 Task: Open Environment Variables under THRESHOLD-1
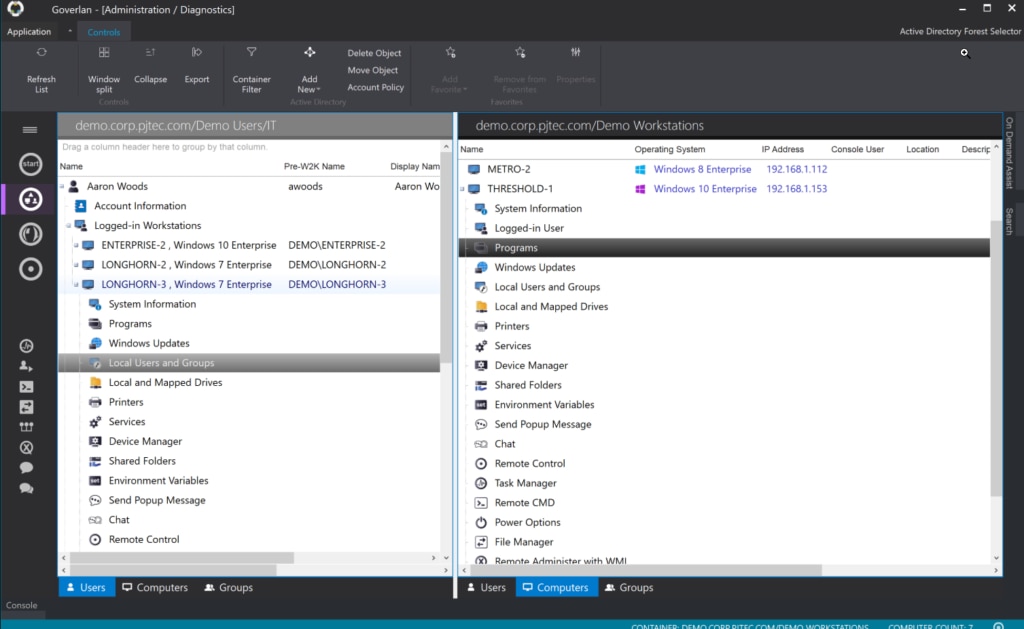(x=544, y=404)
